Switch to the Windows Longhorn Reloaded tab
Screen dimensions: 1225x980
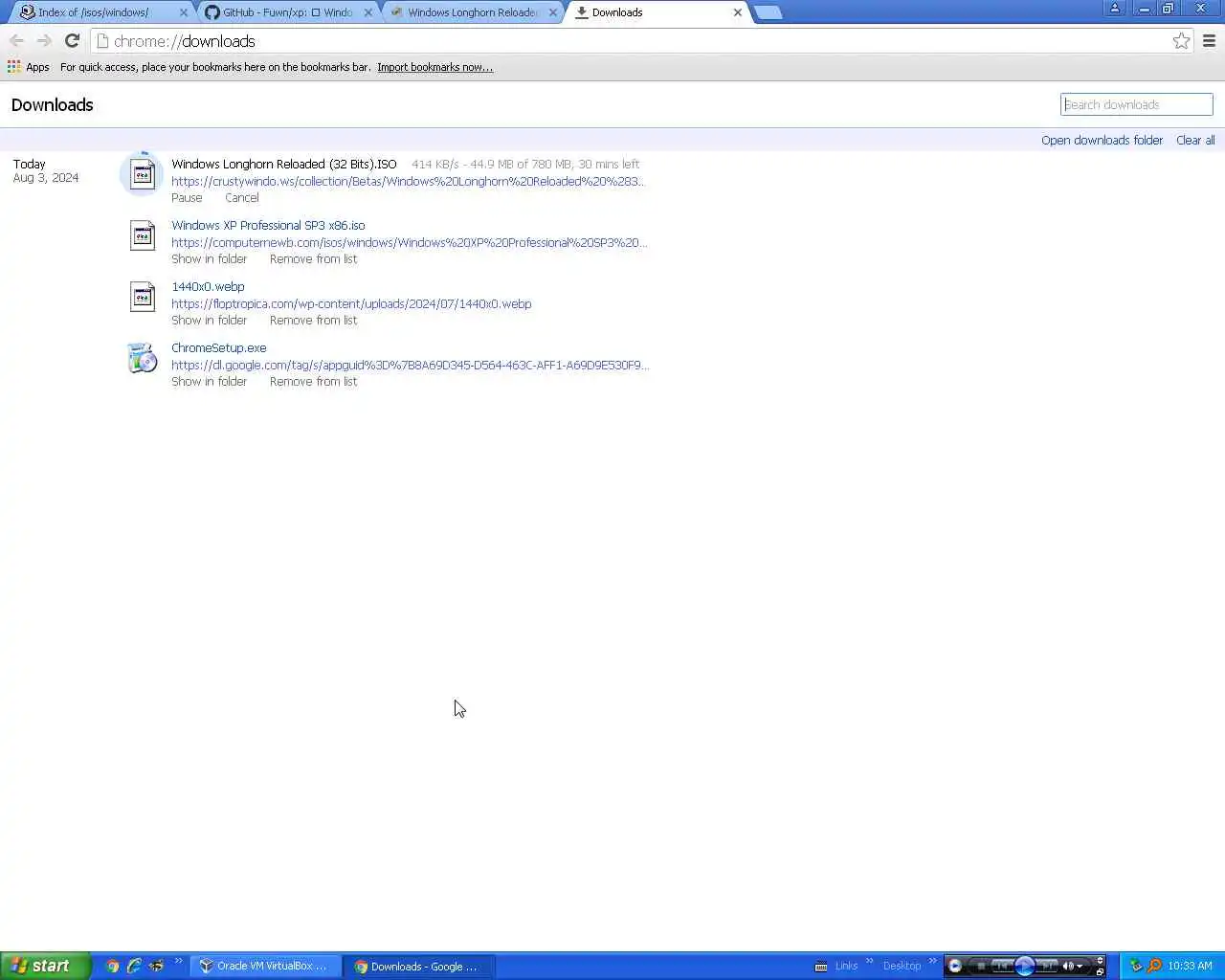pyautogui.click(x=471, y=12)
